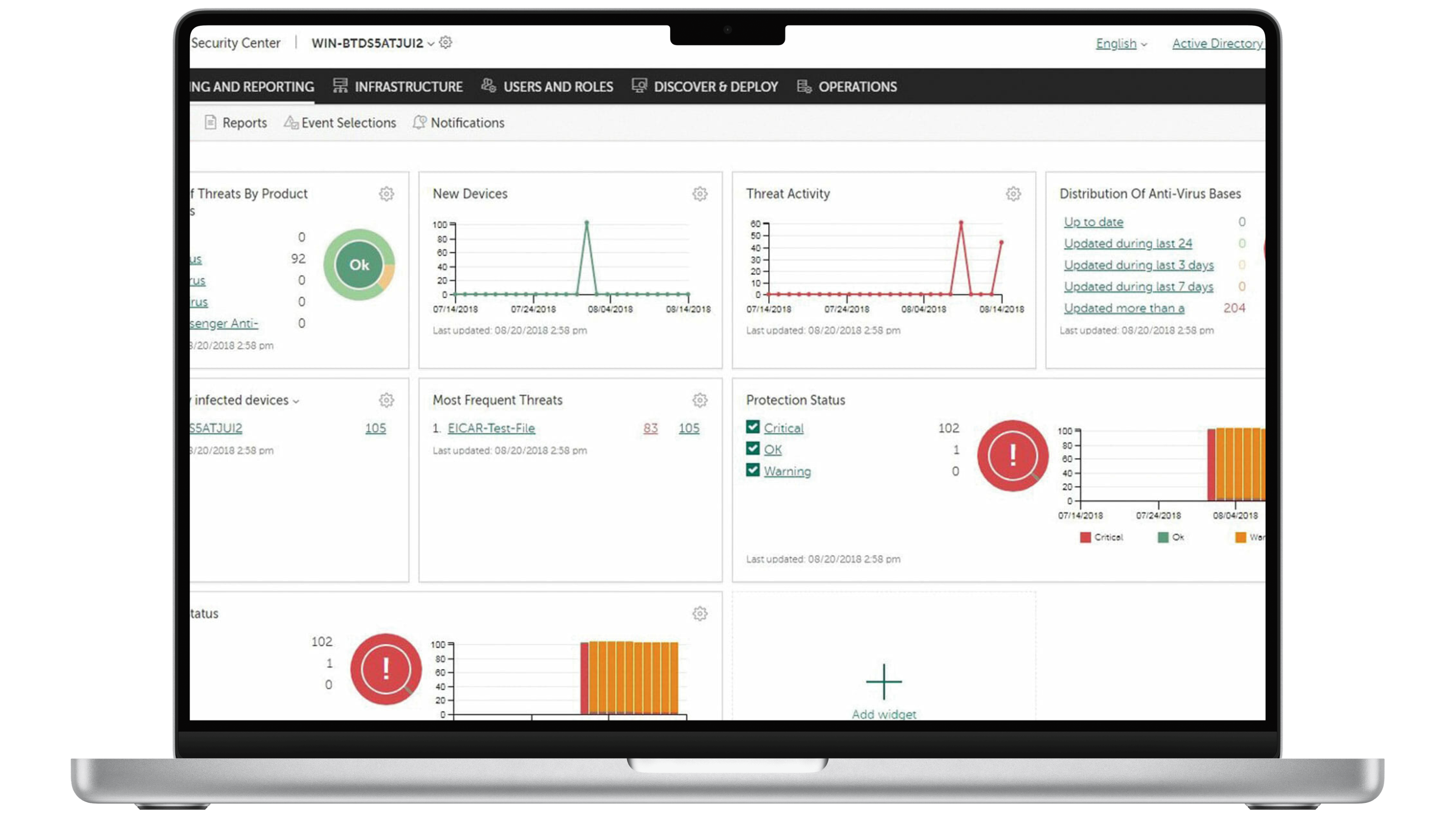Expand the infected devices widget dropdown
This screenshot has width=1456, height=819.
pyautogui.click(x=296, y=401)
